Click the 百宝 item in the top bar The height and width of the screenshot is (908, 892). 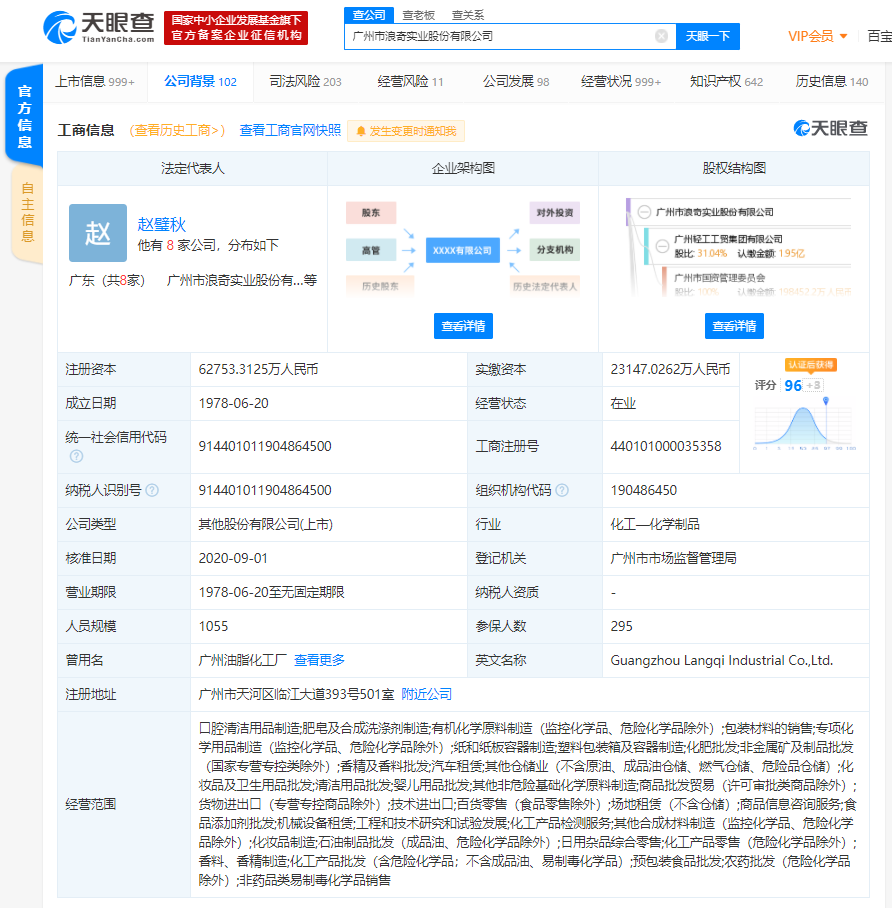click(879, 36)
